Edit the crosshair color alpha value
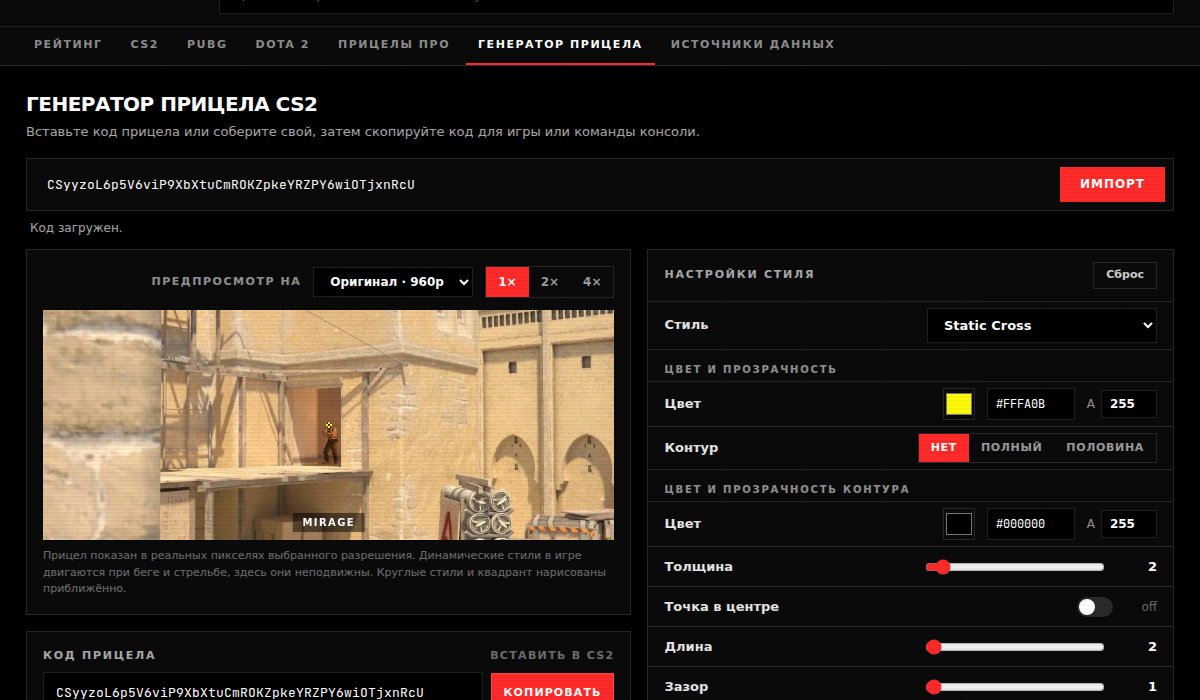 [1129, 404]
